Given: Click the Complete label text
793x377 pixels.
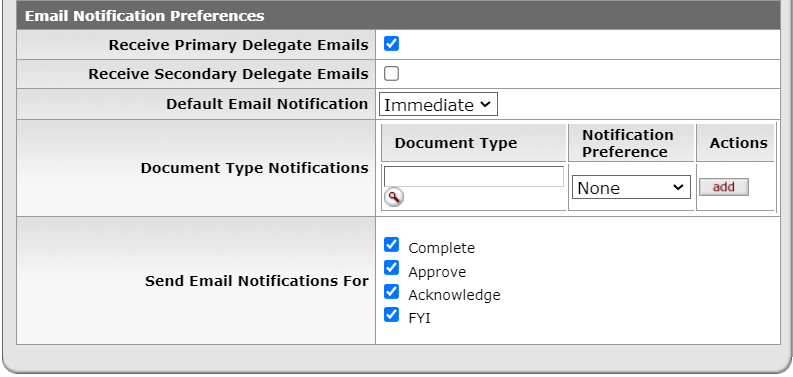Looking at the screenshot, I should (x=442, y=248).
